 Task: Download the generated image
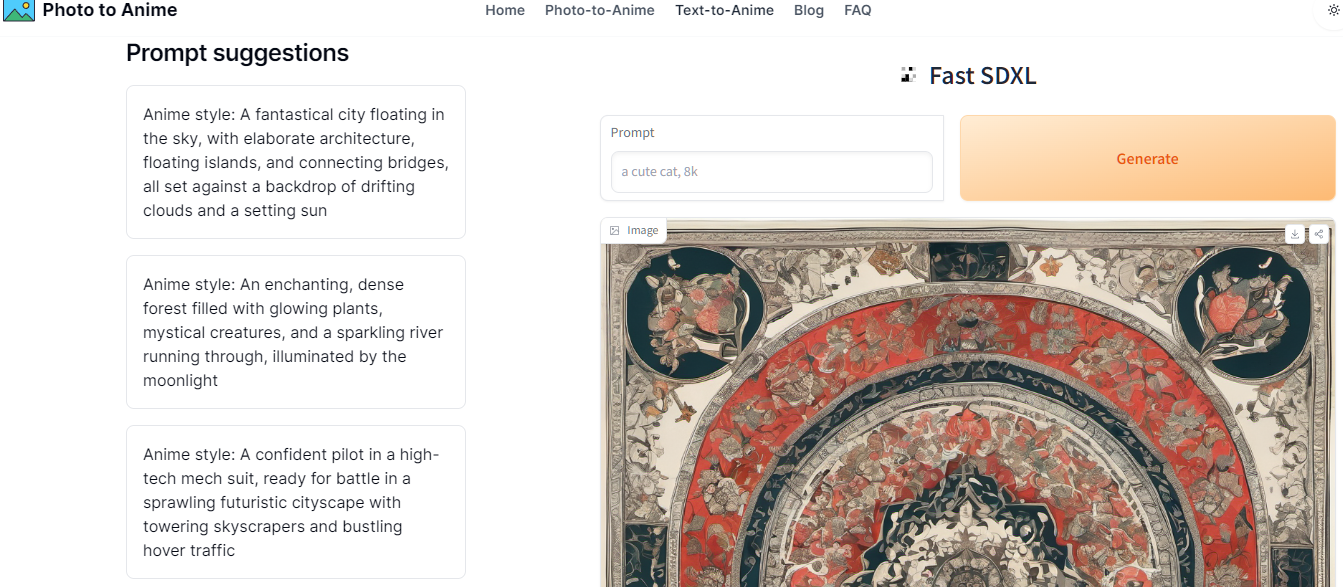pyautogui.click(x=1295, y=234)
